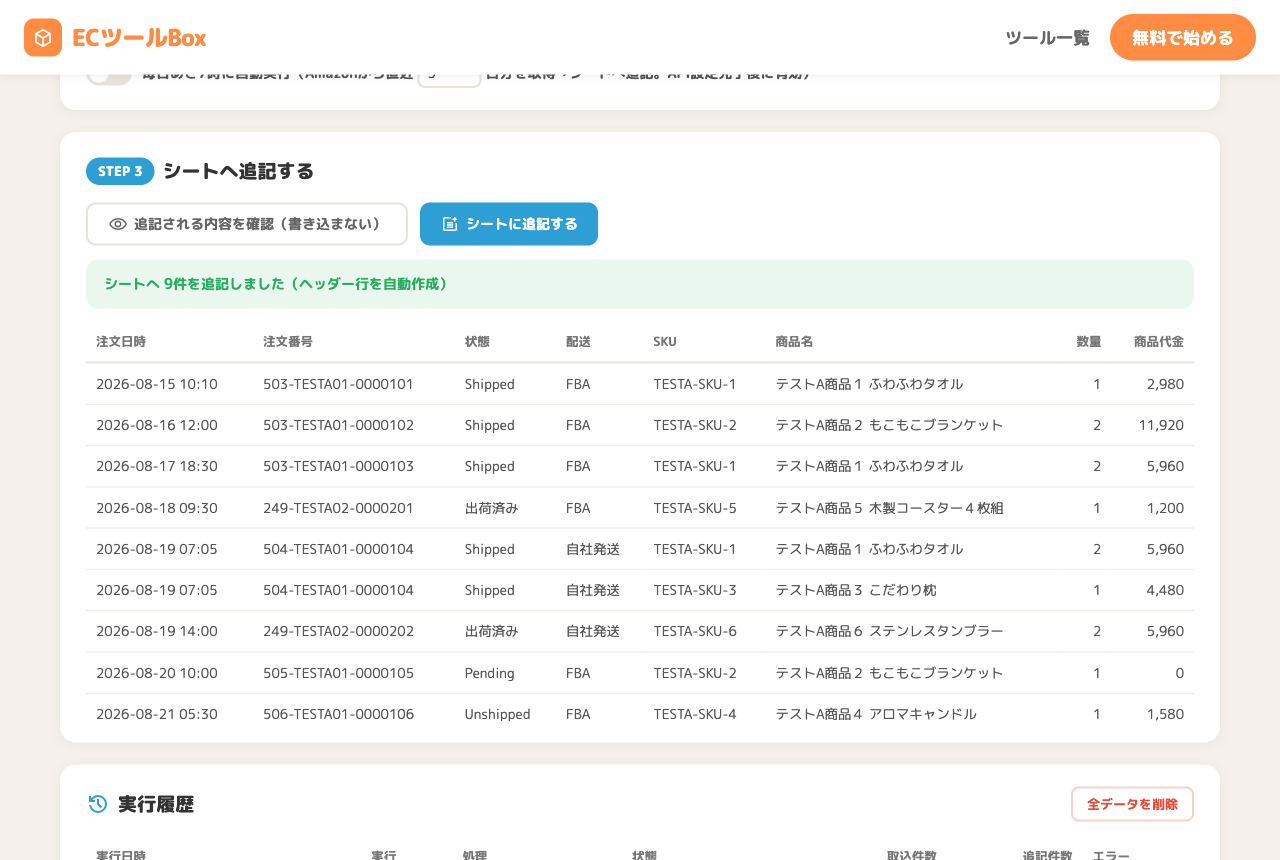
Task: Click the 商品名 column header
Action: point(794,342)
